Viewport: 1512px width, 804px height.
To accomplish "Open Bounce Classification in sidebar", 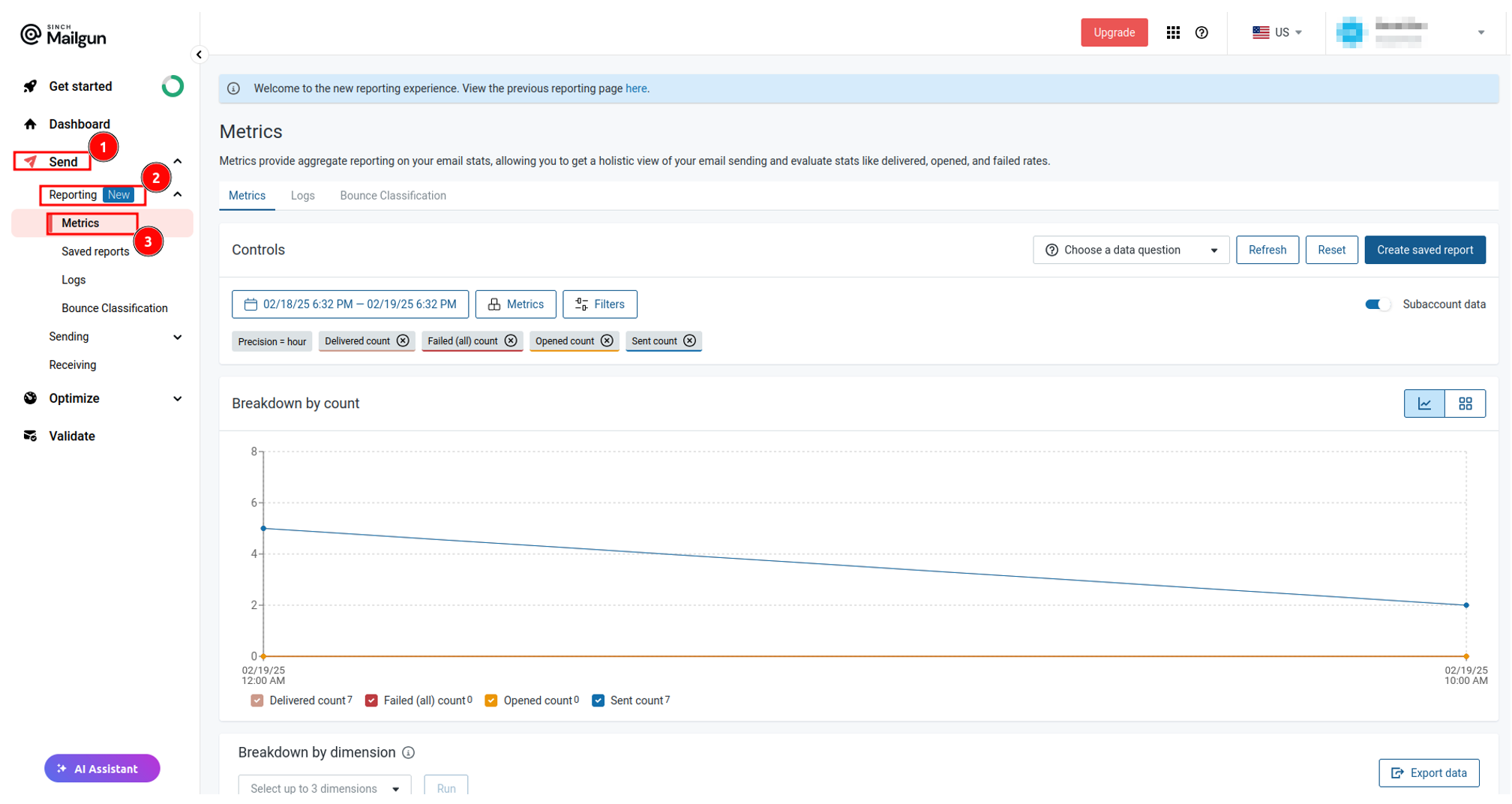I will tap(115, 308).
